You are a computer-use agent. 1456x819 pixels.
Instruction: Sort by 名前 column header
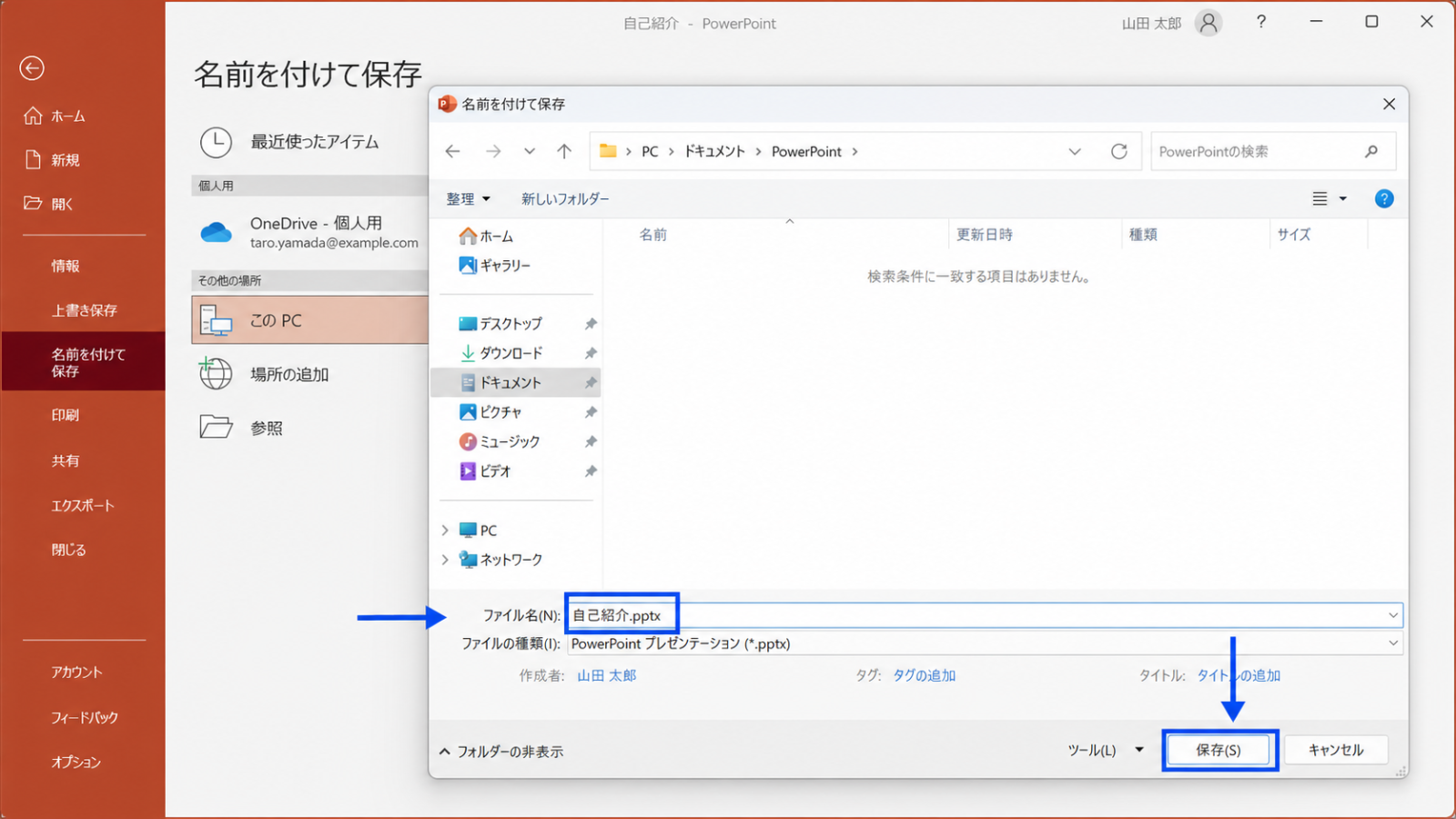(x=653, y=235)
